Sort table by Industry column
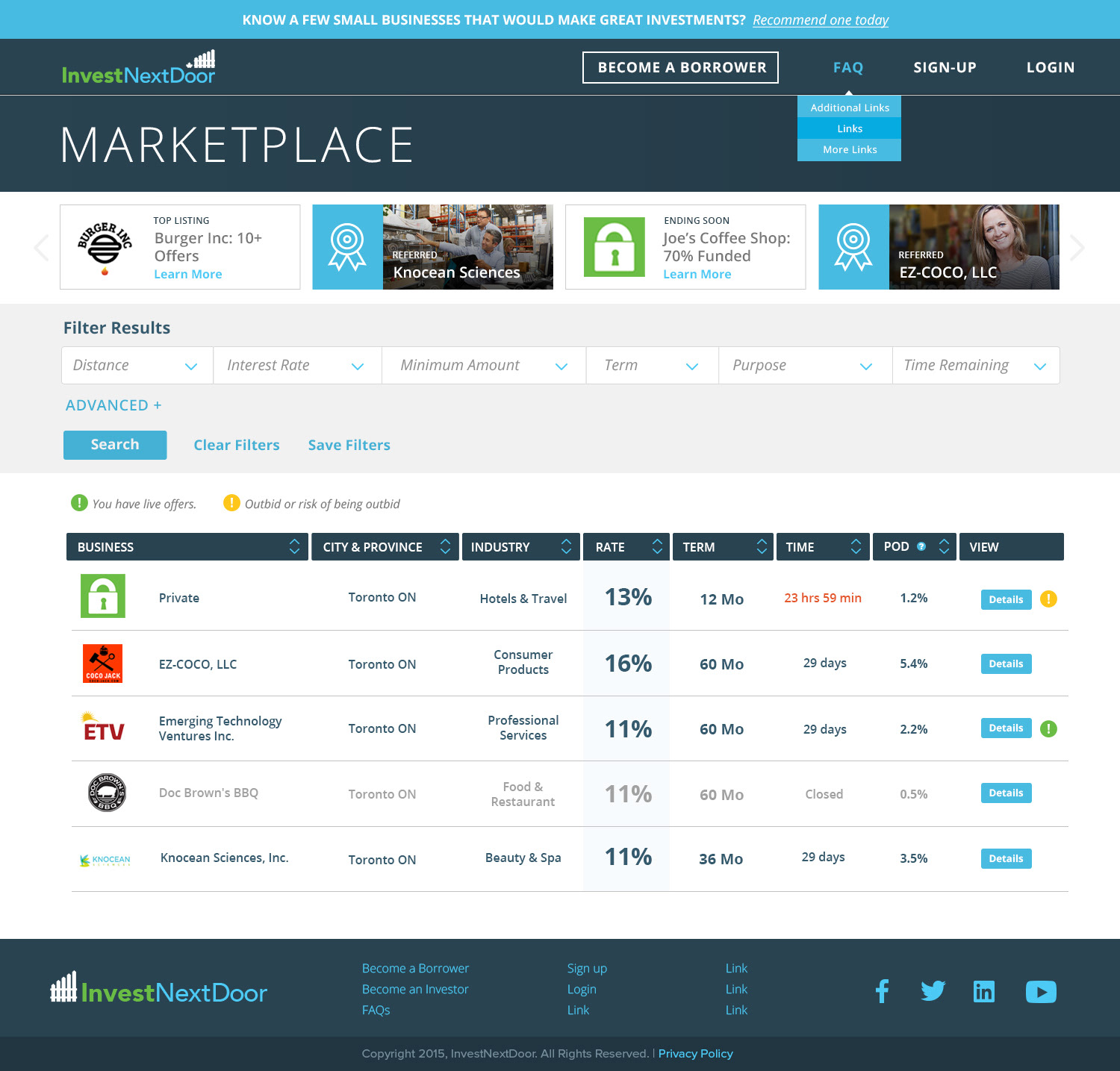 (566, 546)
